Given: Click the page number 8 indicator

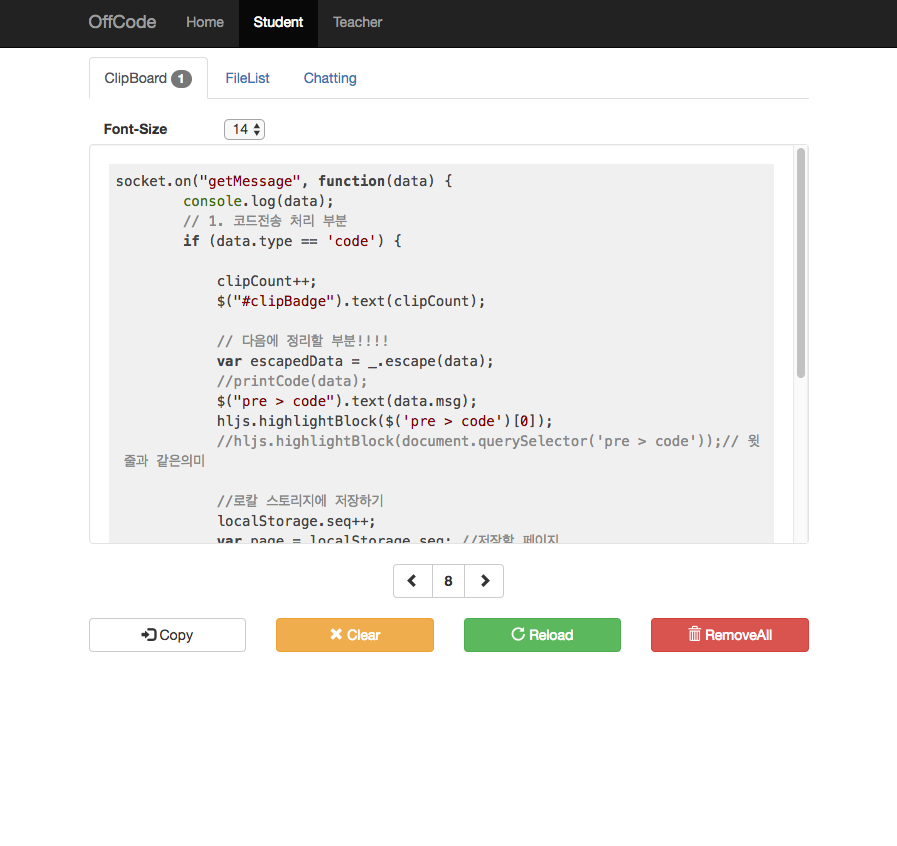Looking at the screenshot, I should [448, 581].
